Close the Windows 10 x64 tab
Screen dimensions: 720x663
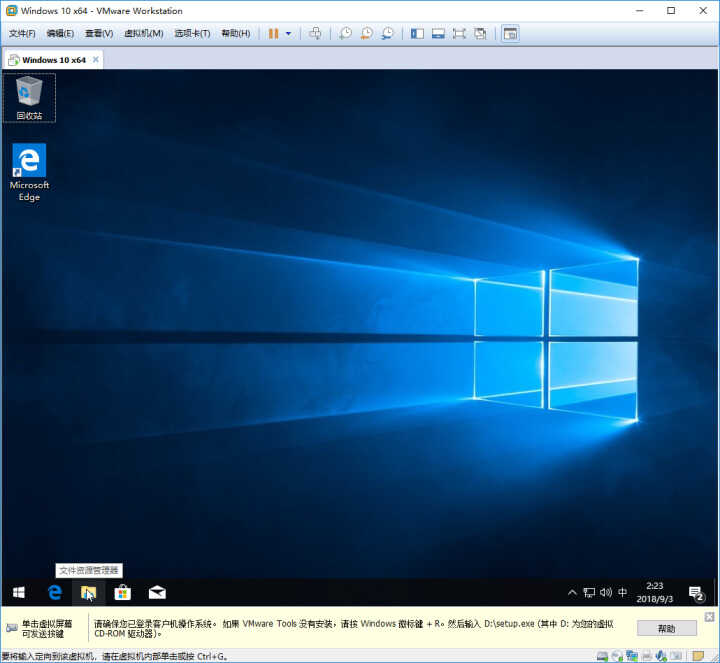pos(96,60)
